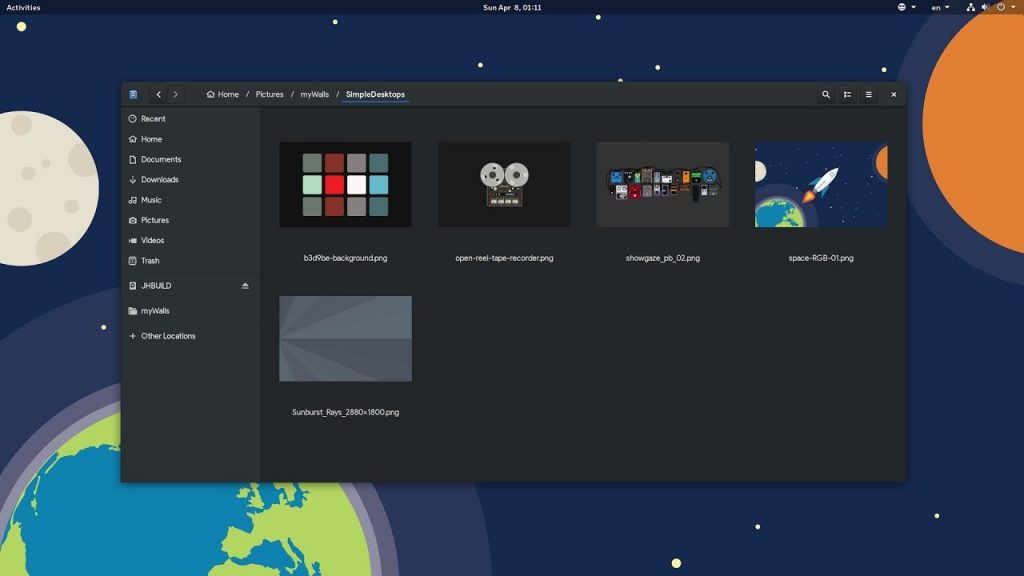Viewport: 1024px width, 576px height.
Task: Click the Files app icon in header bar
Action: click(133, 95)
